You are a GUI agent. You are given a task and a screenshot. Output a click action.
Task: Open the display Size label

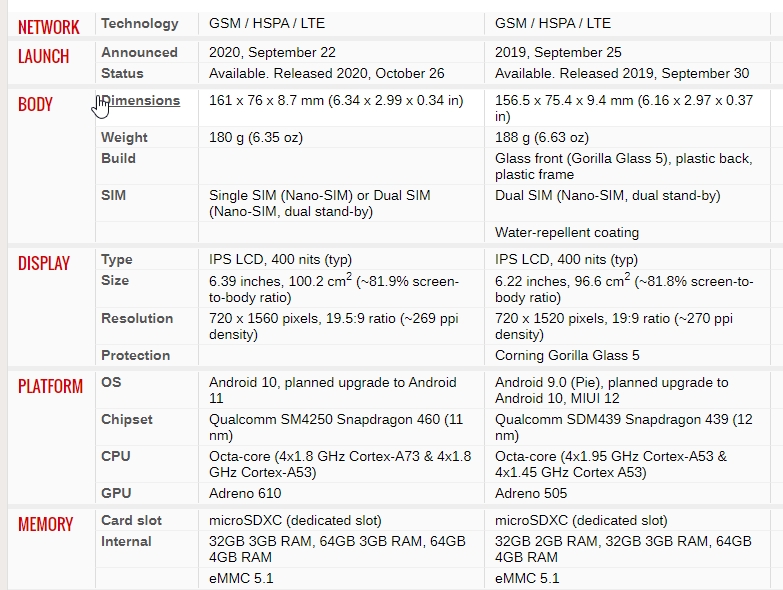(115, 281)
